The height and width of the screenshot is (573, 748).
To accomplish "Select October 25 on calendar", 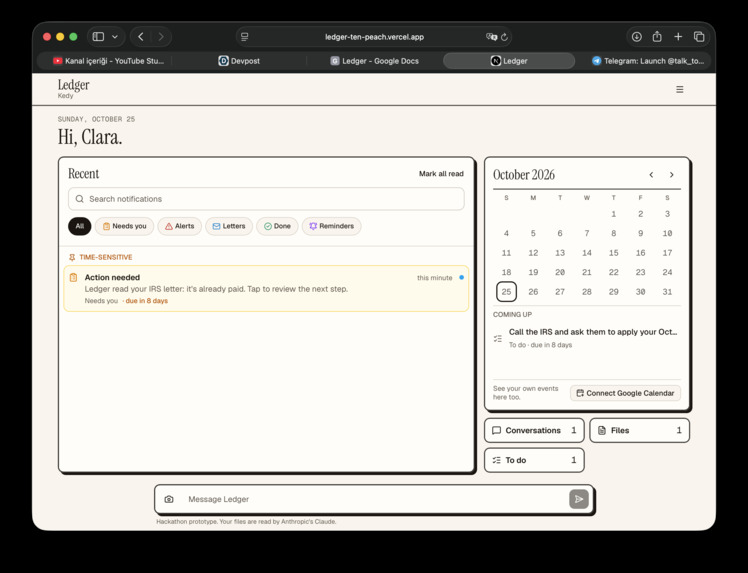I will [x=506, y=292].
